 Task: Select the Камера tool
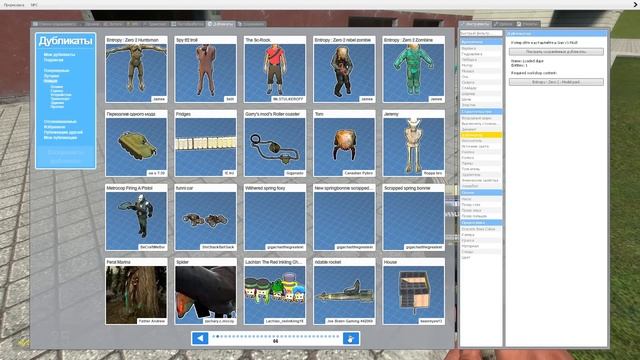(x=481, y=235)
